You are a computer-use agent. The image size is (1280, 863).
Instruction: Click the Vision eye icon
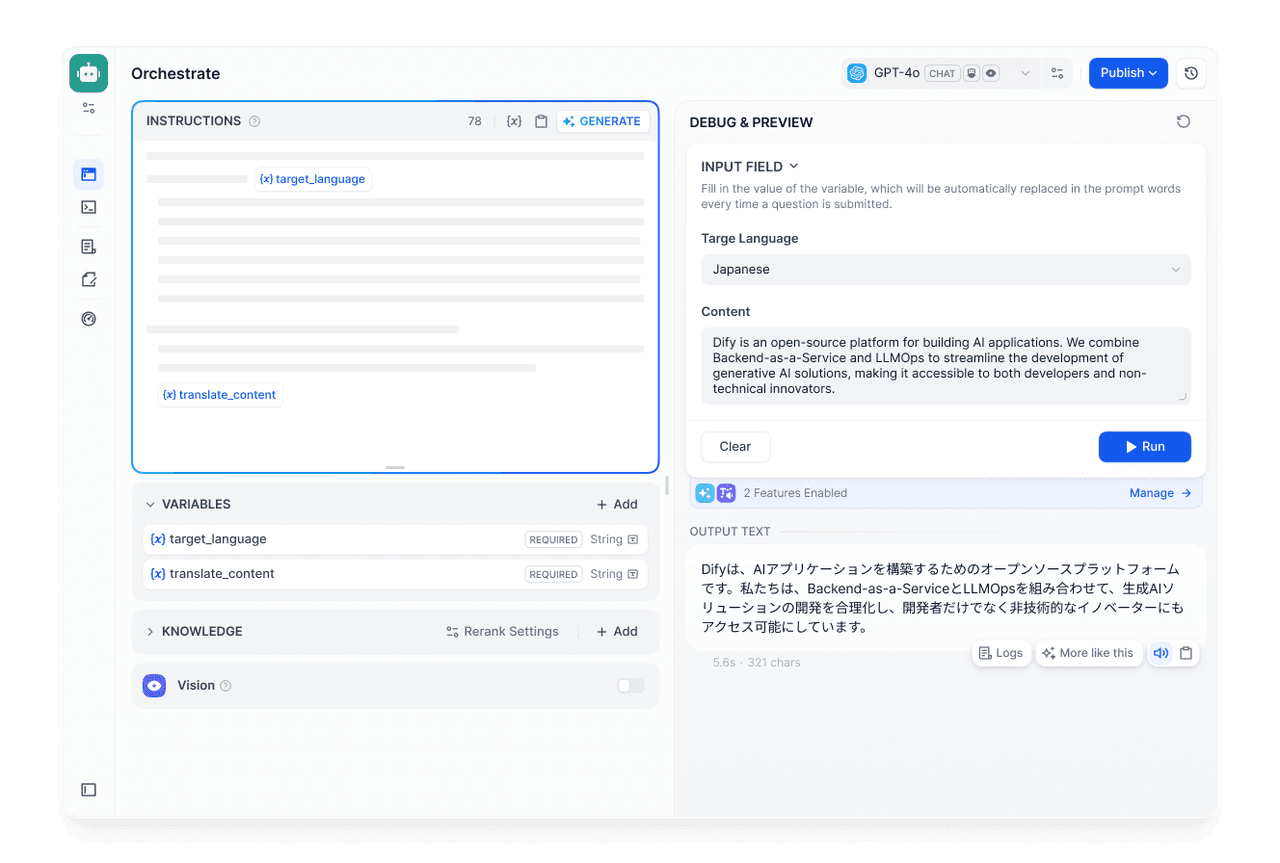154,686
